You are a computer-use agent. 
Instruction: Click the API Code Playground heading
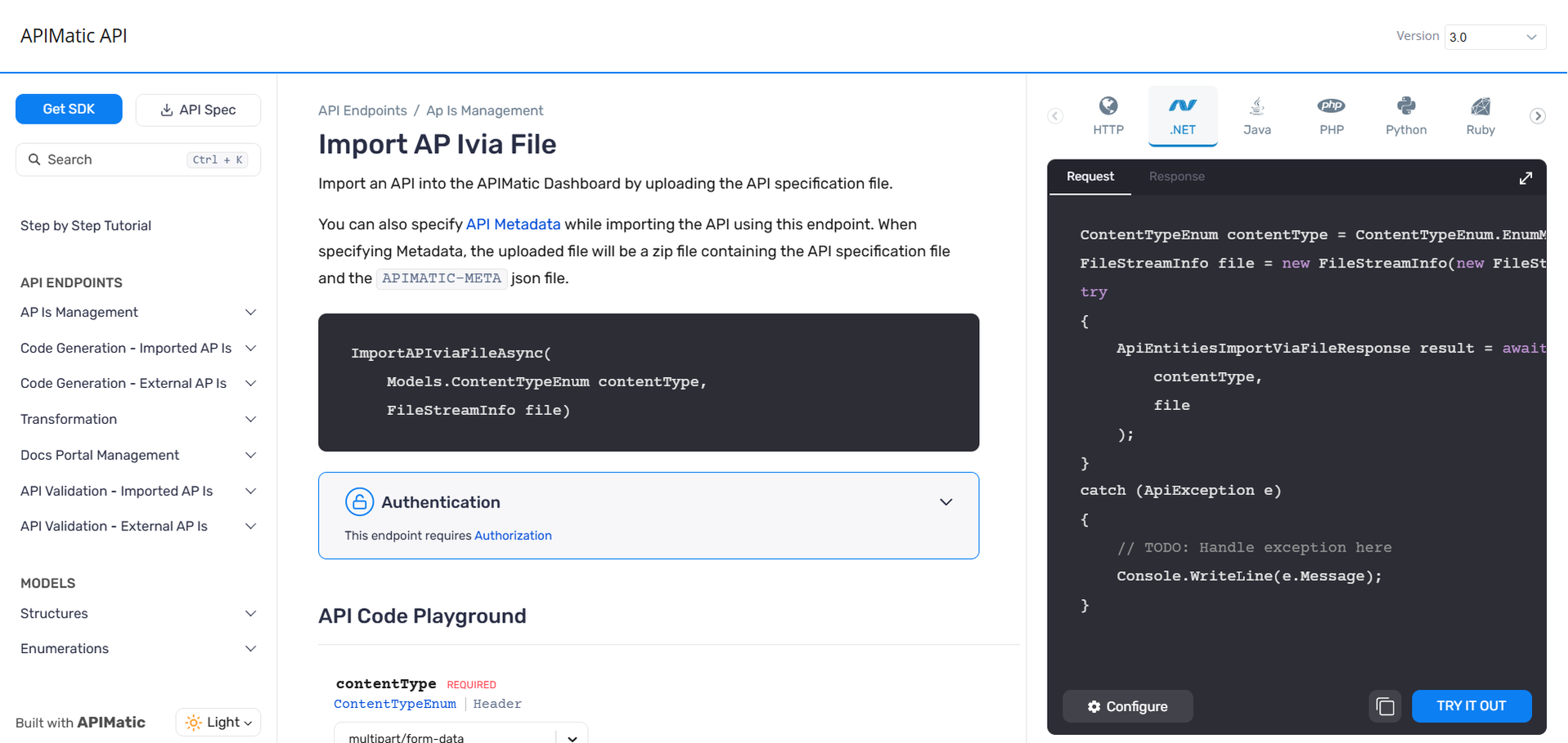coord(422,616)
